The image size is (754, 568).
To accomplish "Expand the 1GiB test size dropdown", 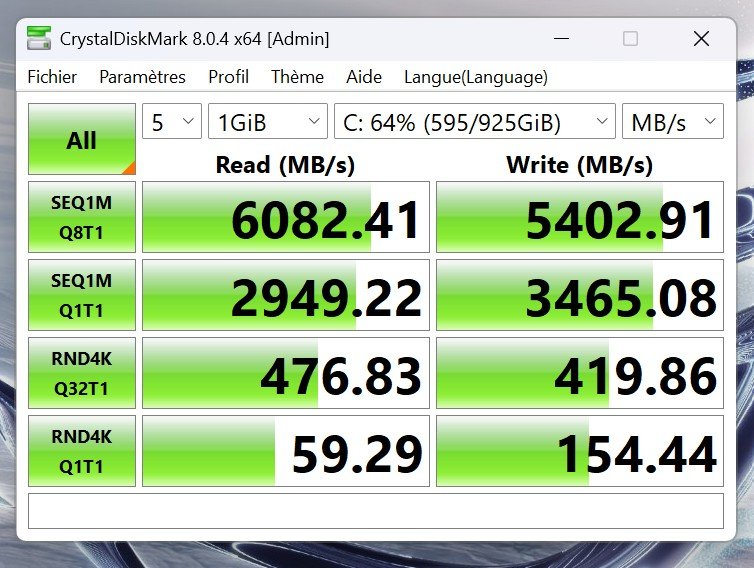I will pyautogui.click(x=268, y=121).
